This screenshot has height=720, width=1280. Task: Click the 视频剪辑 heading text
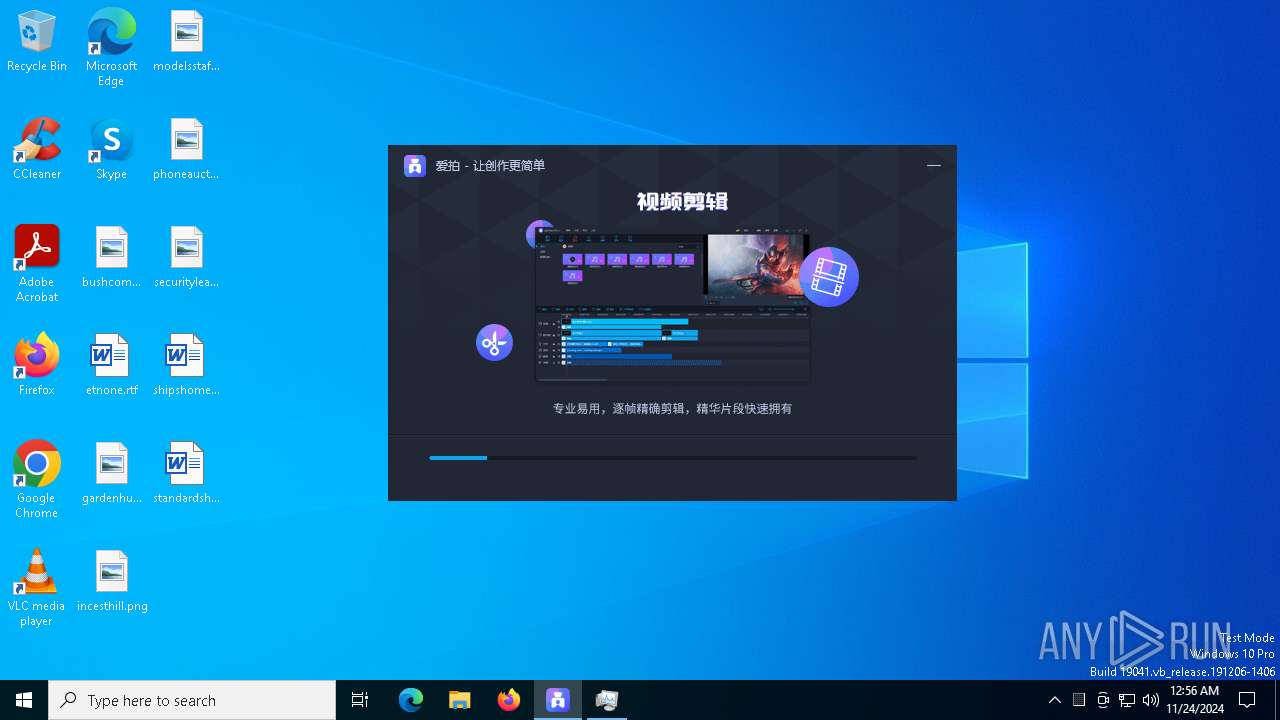tap(682, 202)
